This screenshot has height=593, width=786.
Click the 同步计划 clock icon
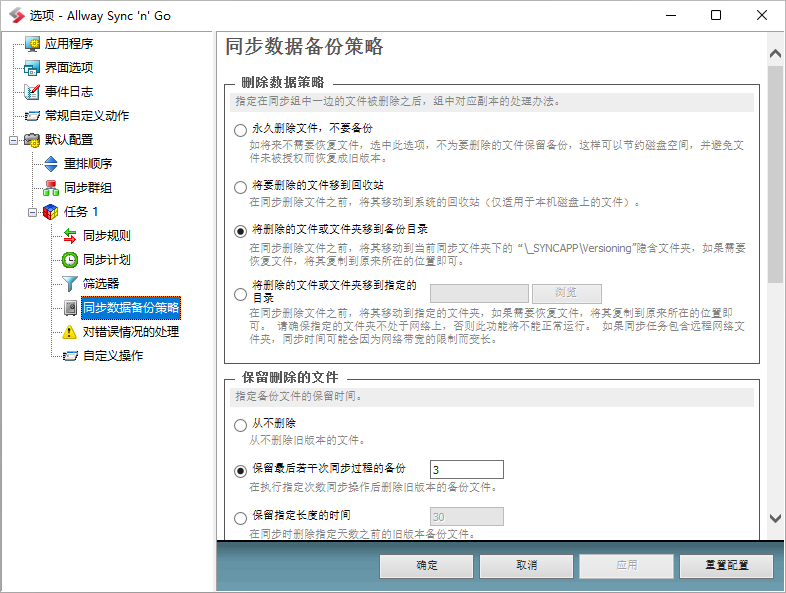tap(70, 260)
